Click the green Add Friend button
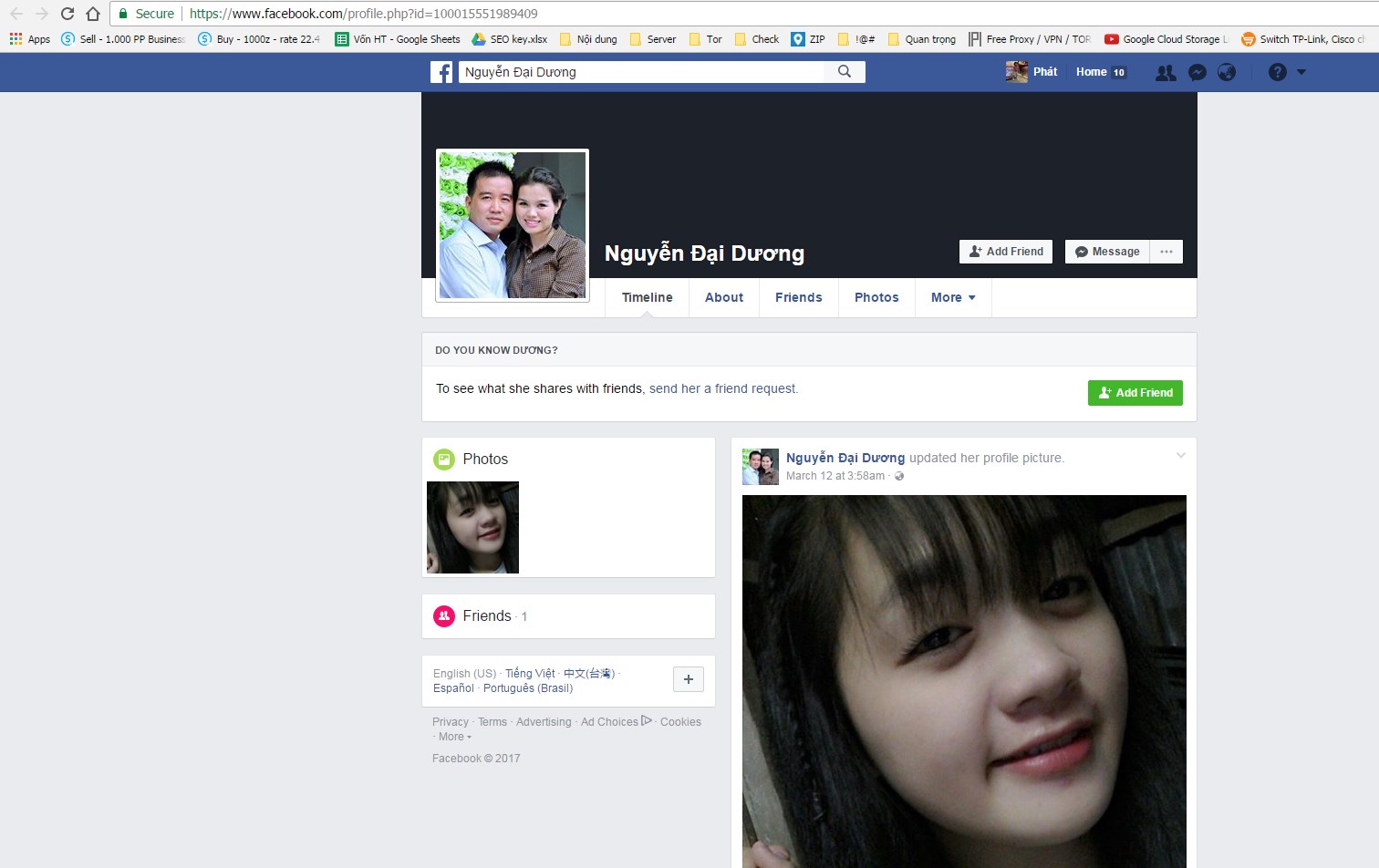1379x868 pixels. (x=1135, y=393)
